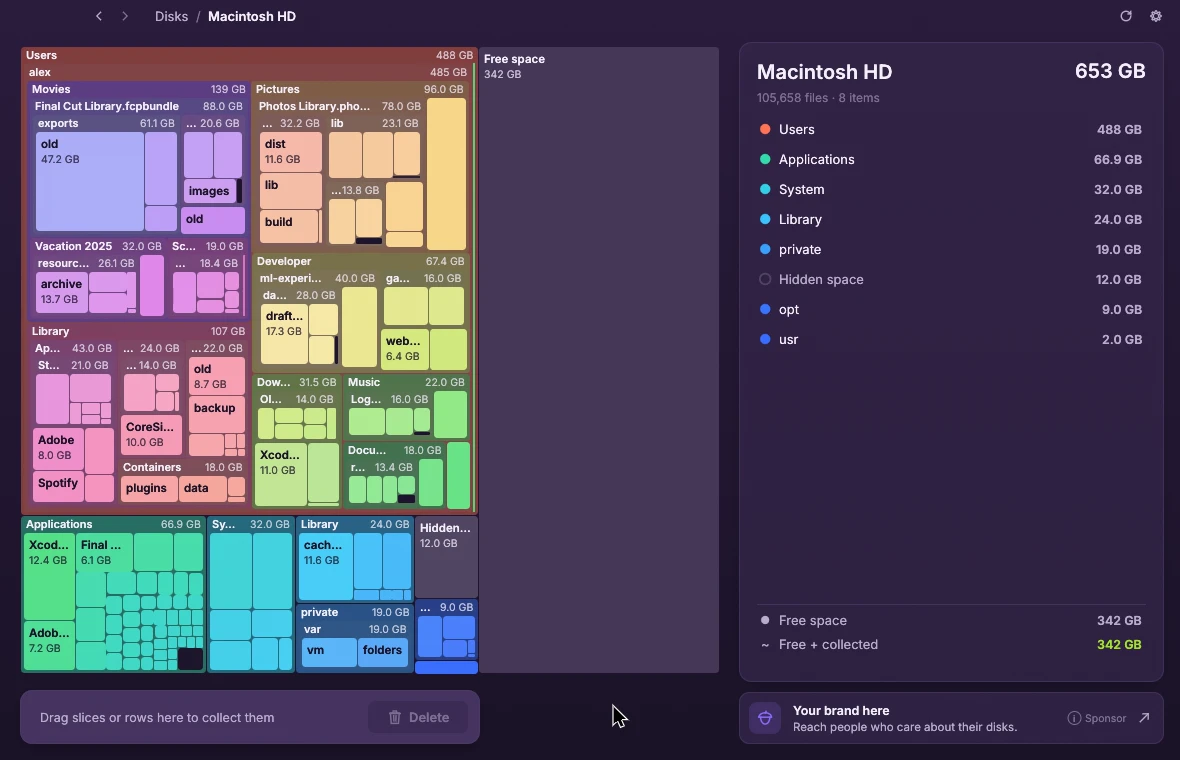Select the old 8.7 GB block
This screenshot has width=1180, height=760.
tap(216, 376)
